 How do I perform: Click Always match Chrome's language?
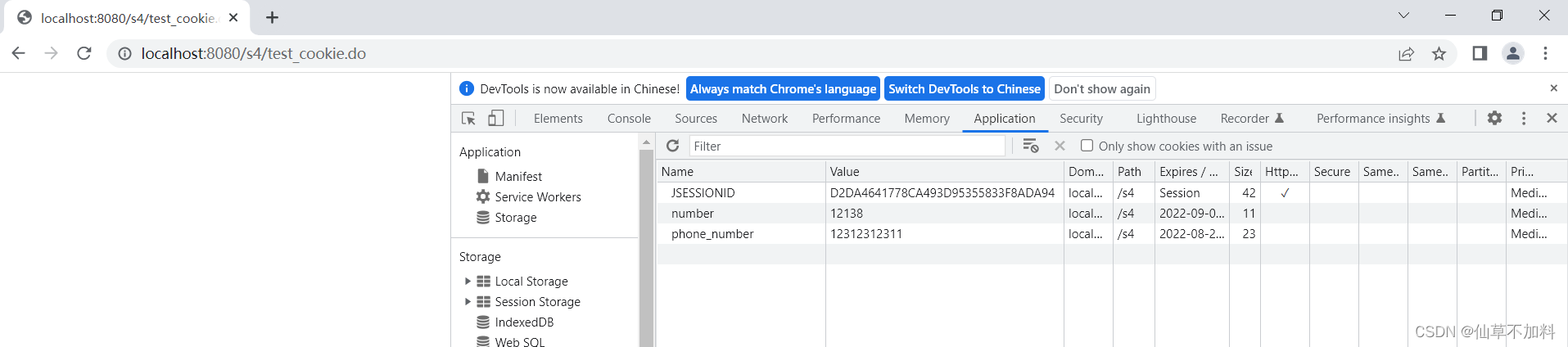783,88
